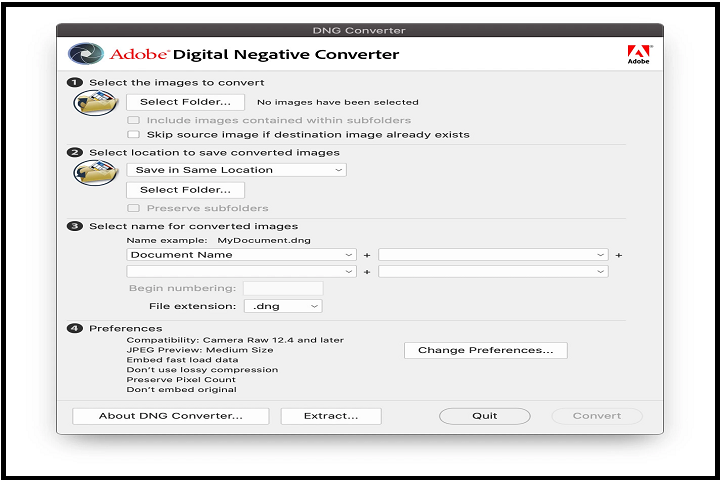Click the step 3 number badge
720x480 pixels.
[x=74, y=226]
